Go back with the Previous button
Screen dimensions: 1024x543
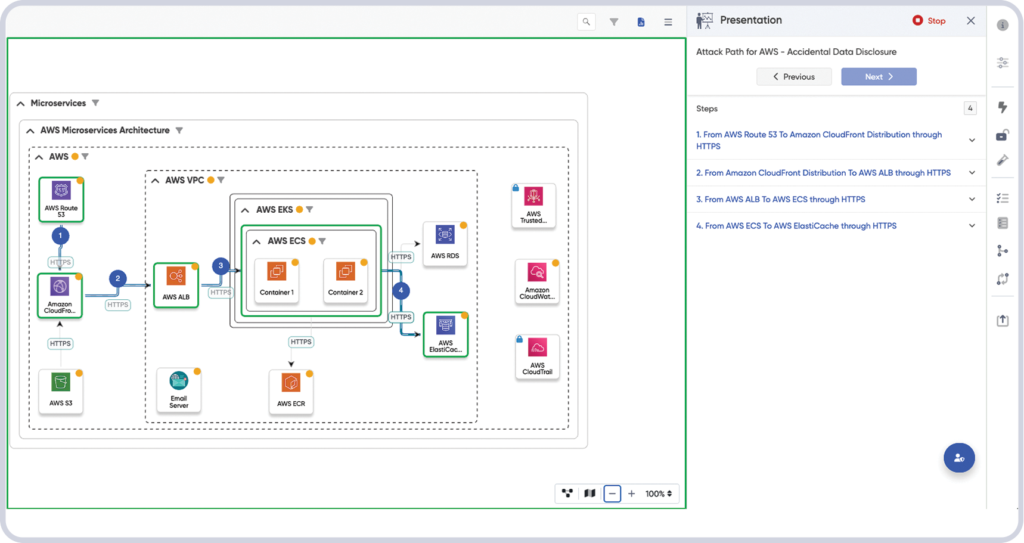[792, 76]
